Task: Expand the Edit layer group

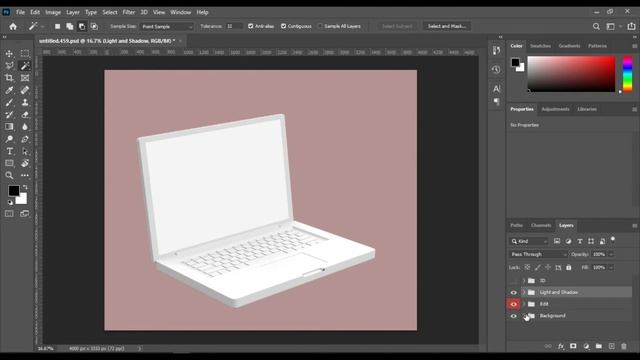Action: pos(524,304)
